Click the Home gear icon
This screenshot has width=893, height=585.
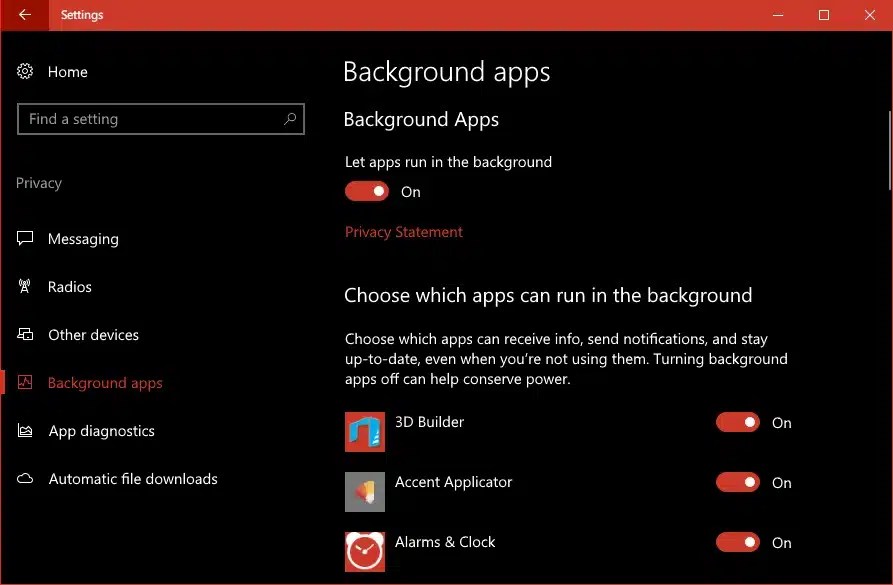click(25, 71)
